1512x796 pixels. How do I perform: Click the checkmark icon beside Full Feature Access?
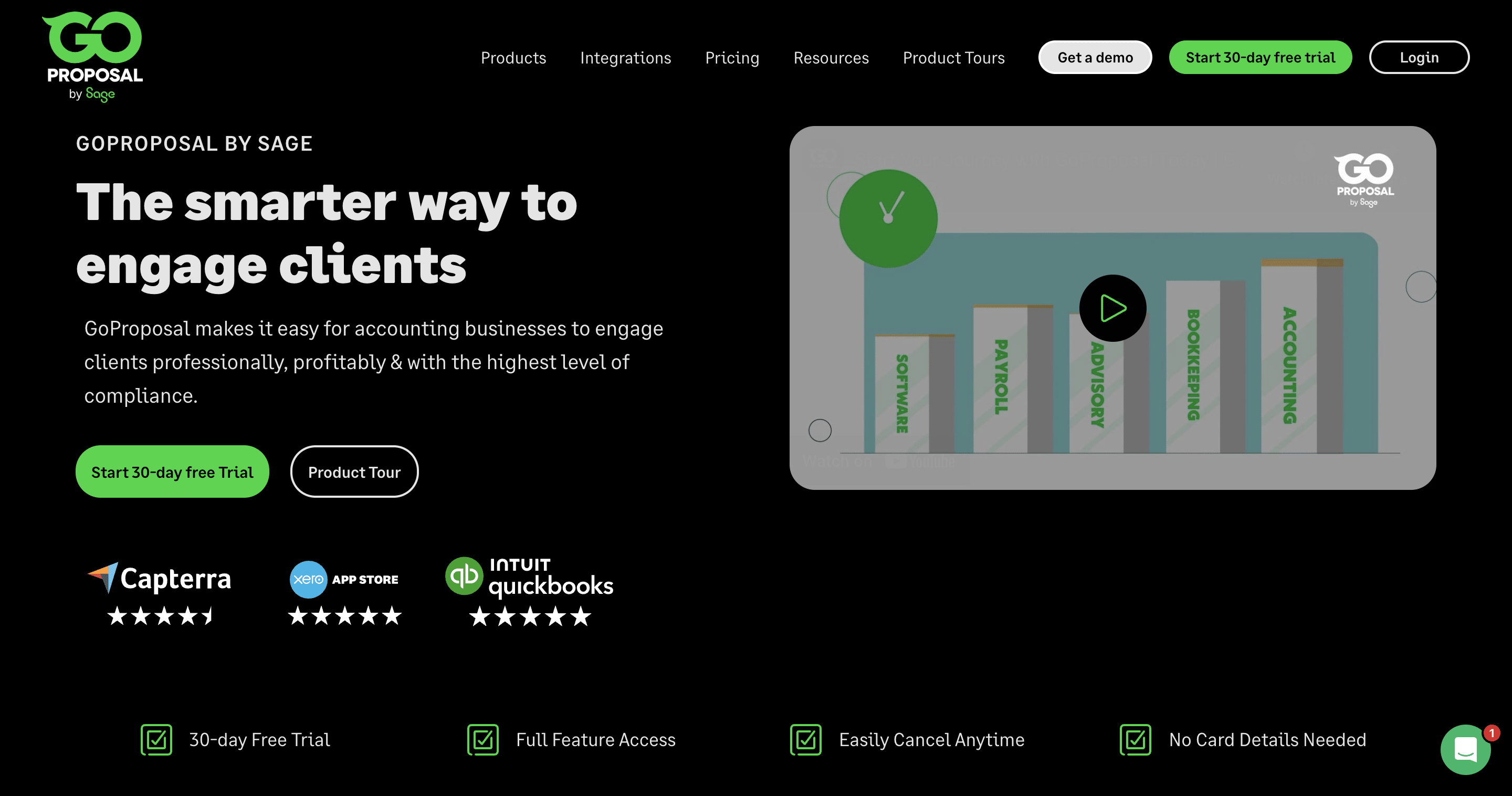482,740
